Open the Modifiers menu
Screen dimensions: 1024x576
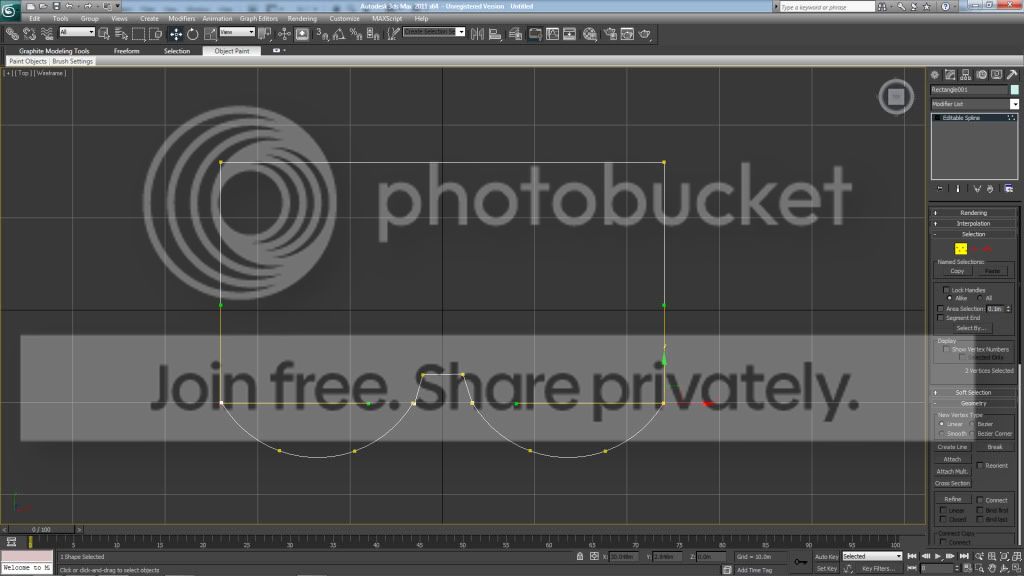pyautogui.click(x=182, y=18)
